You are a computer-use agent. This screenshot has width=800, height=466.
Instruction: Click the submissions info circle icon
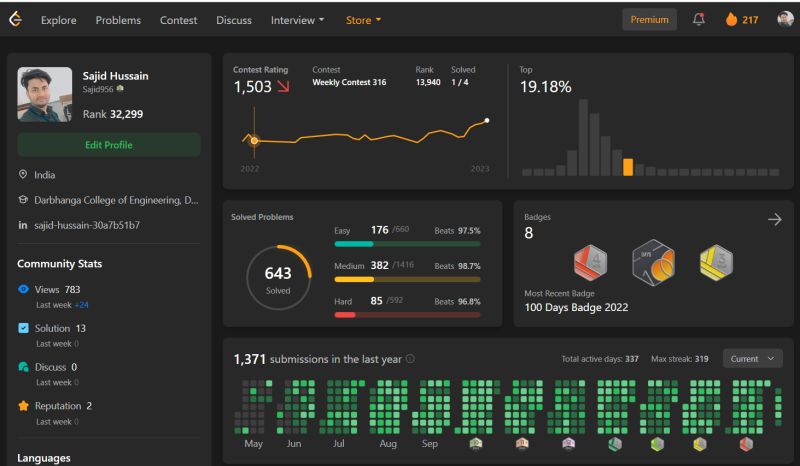[410, 359]
